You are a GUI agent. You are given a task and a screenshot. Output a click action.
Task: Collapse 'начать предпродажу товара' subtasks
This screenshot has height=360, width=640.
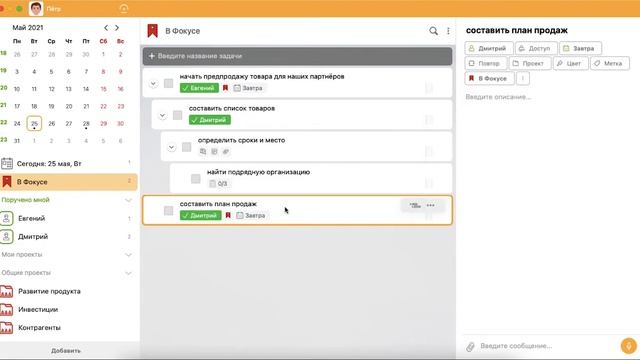153,83
